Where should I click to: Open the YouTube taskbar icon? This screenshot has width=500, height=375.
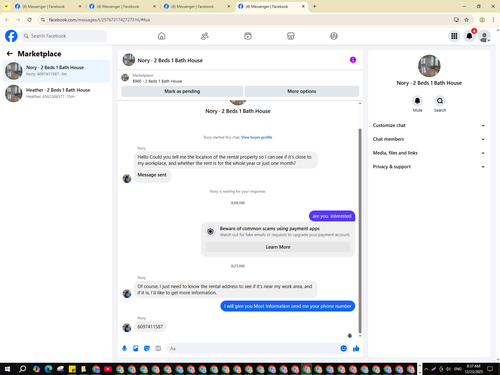108,369
